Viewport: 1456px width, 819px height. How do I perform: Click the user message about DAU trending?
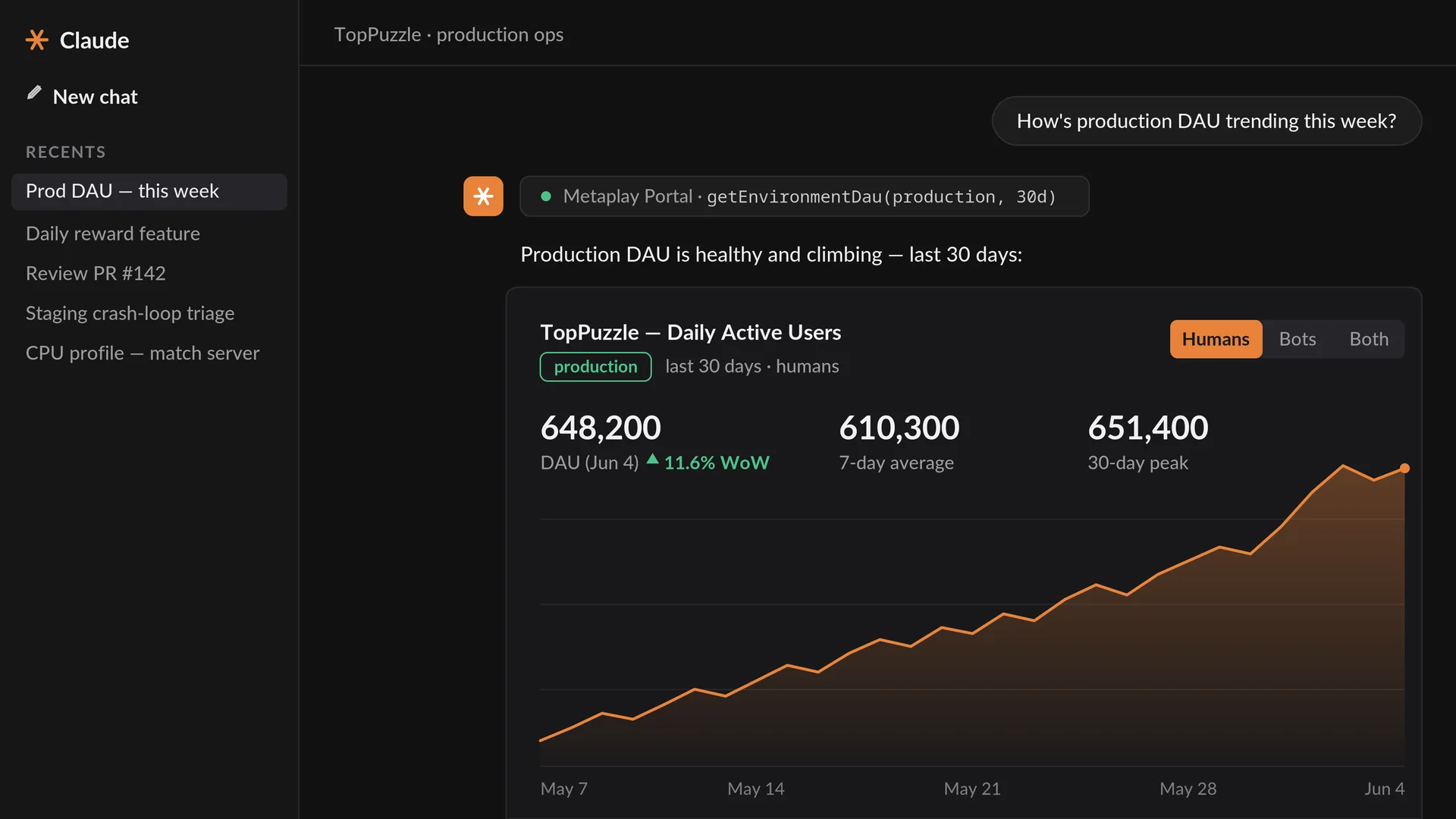pos(1206,121)
